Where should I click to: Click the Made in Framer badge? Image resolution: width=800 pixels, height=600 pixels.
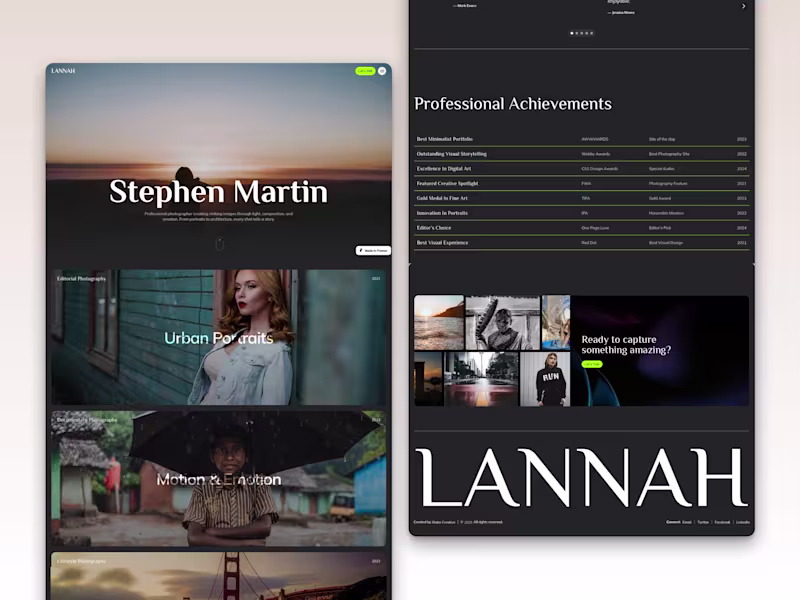(x=372, y=251)
